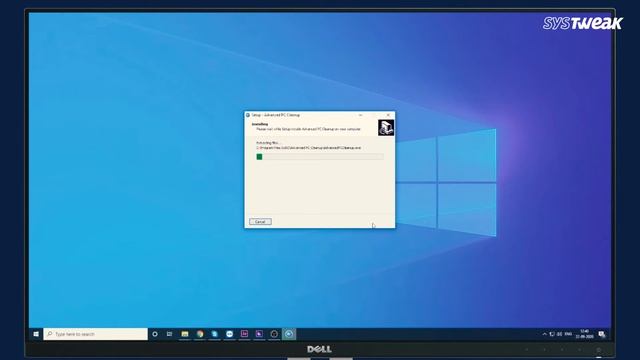Click the green installation progress bar
This screenshot has width=640, height=360.
tap(320, 157)
